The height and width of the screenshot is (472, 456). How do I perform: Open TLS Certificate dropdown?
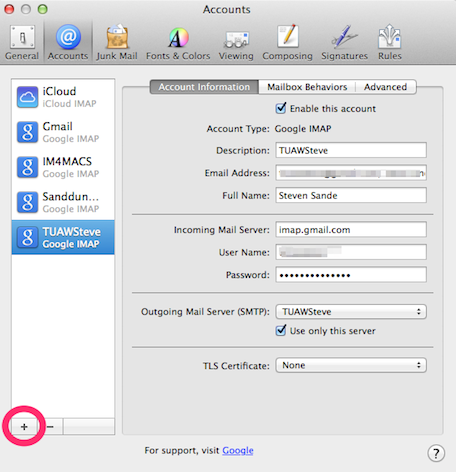click(351, 365)
